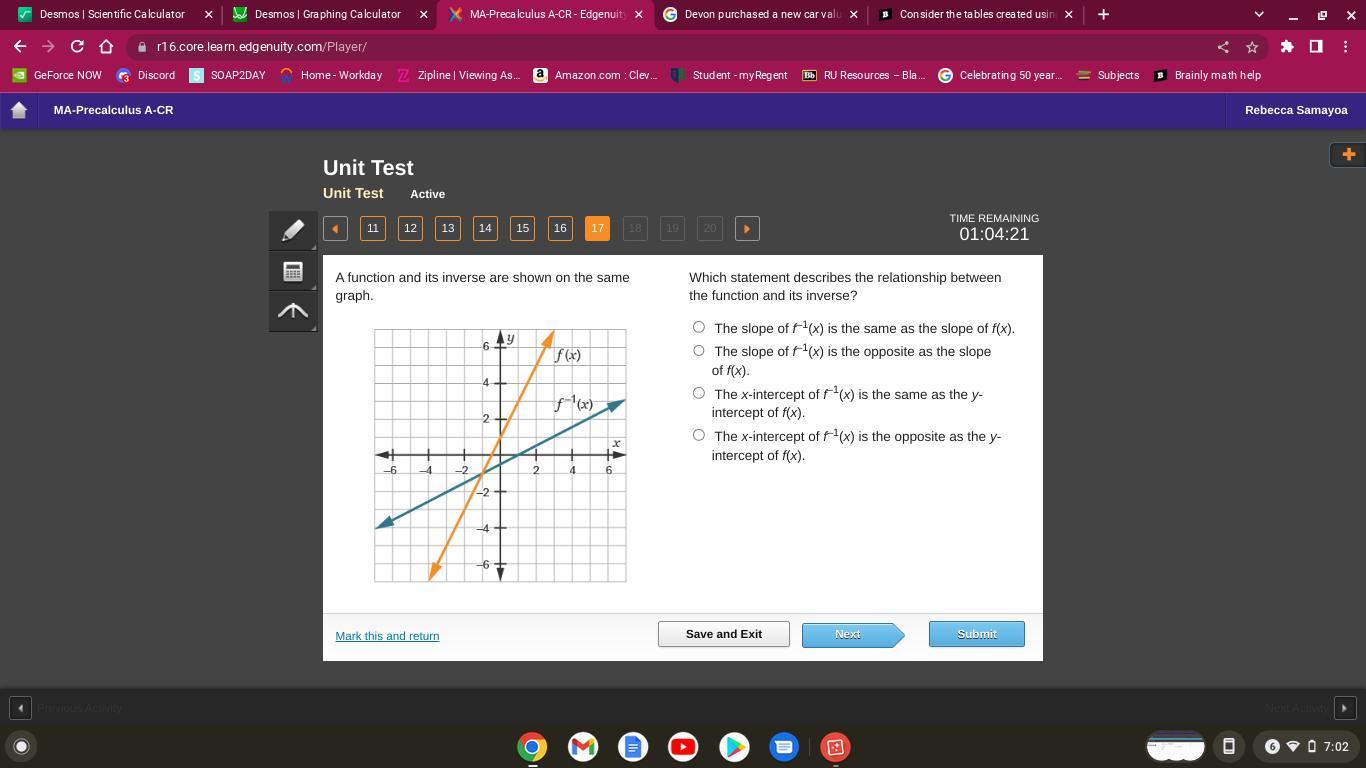The height and width of the screenshot is (768, 1366).
Task: Open the GeForce NOW bookmark
Action: point(57,75)
